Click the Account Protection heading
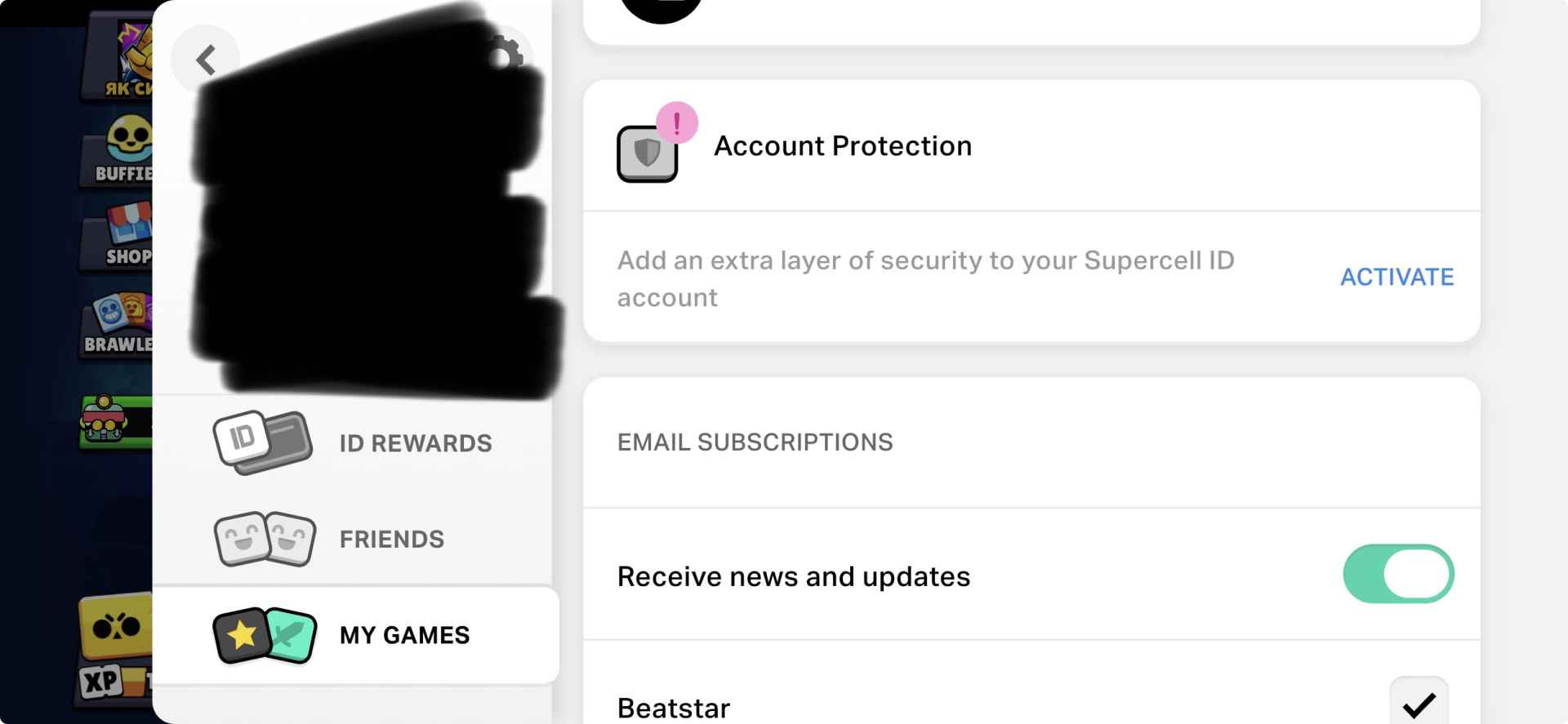Image resolution: width=1568 pixels, height=724 pixels. point(843,146)
